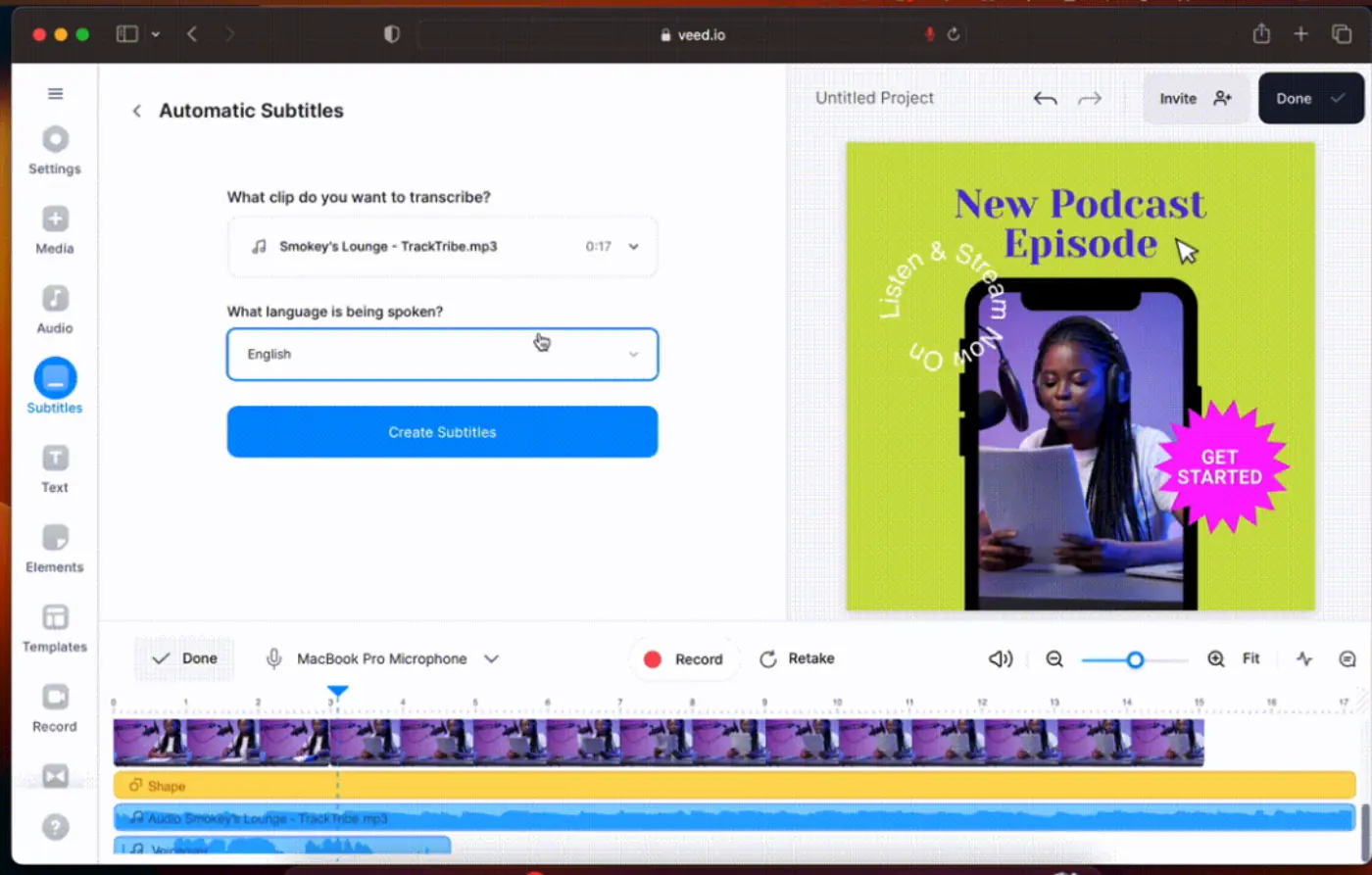
Task: Click Safari back navigation arrow
Action: pos(192,34)
